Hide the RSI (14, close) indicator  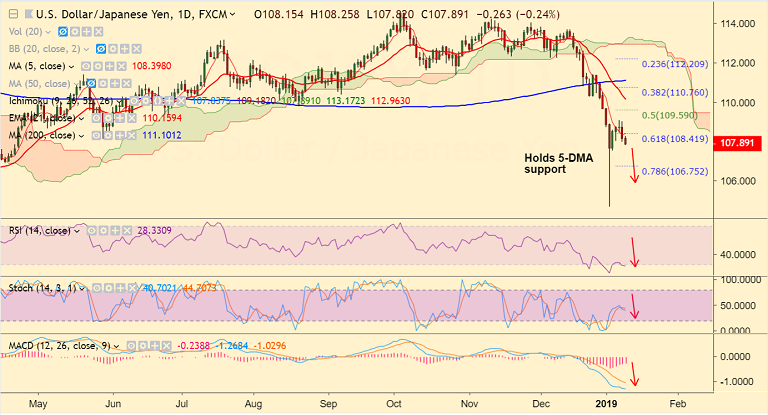(92, 230)
